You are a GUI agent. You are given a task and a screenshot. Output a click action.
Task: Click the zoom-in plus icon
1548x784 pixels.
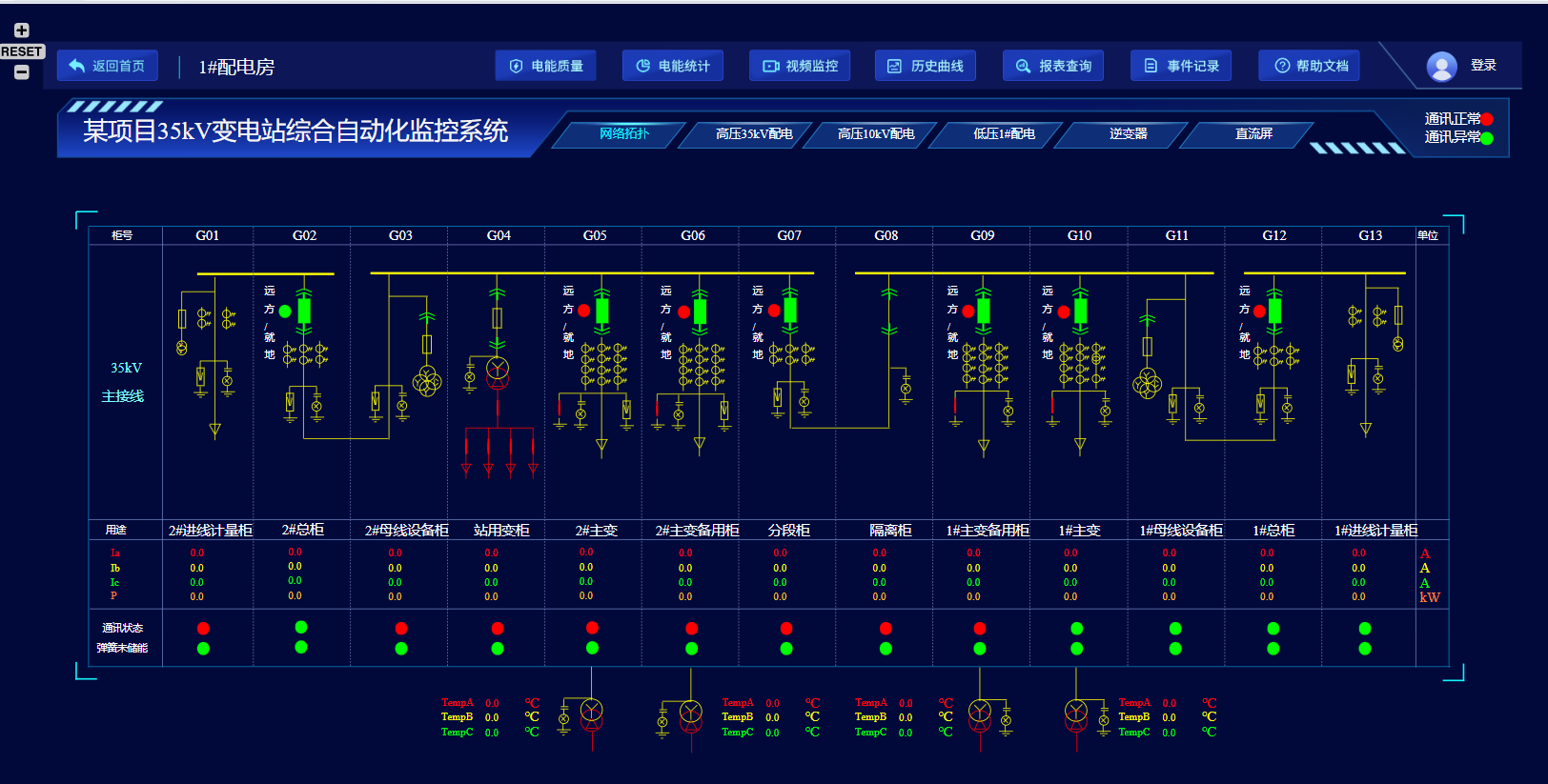22,30
